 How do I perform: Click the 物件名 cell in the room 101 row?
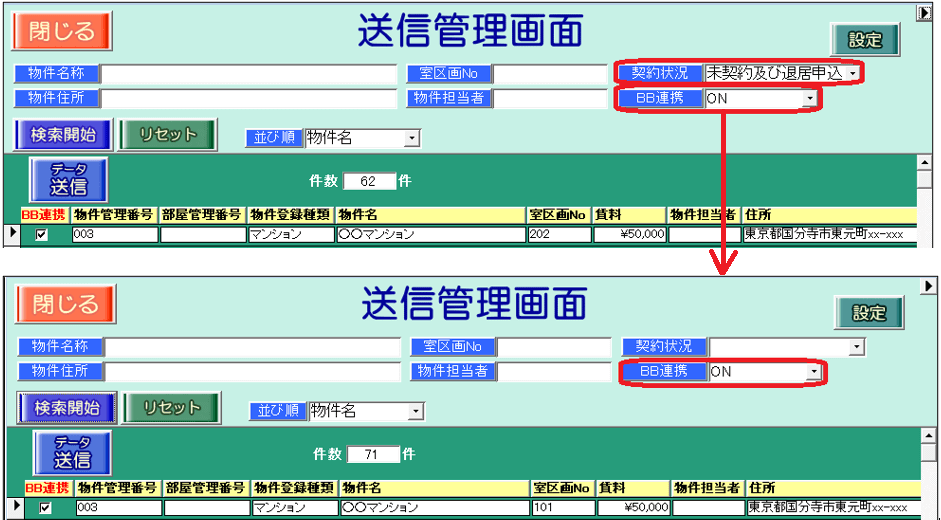click(434, 508)
